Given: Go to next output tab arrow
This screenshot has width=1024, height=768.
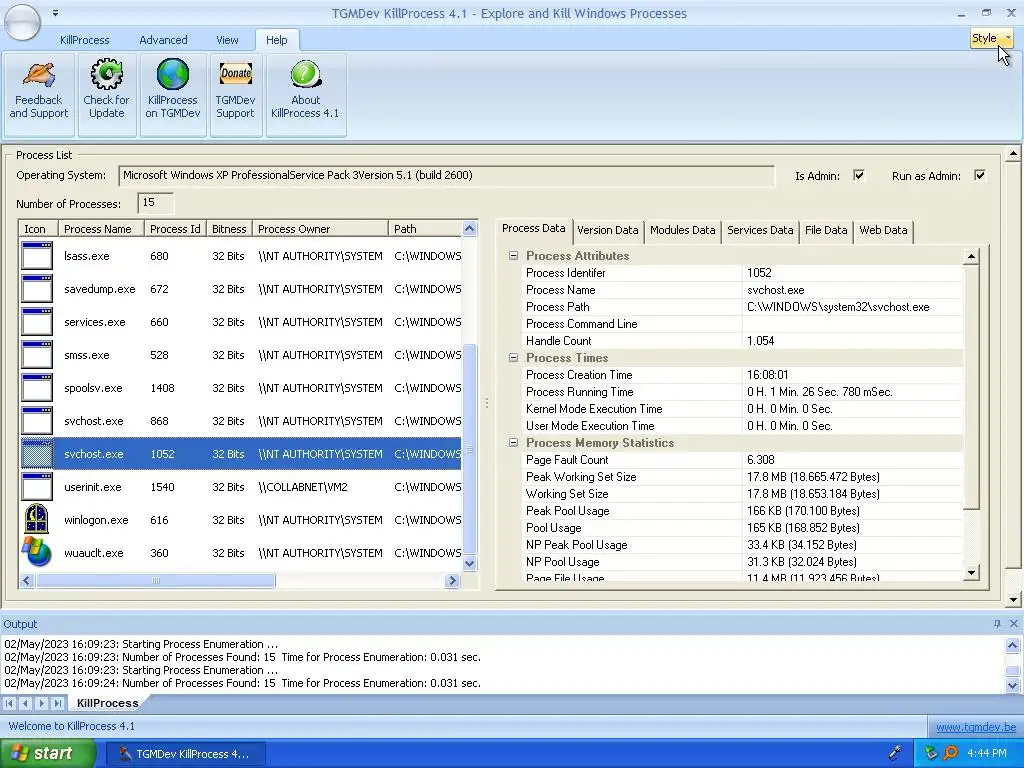Looking at the screenshot, I should 41,703.
